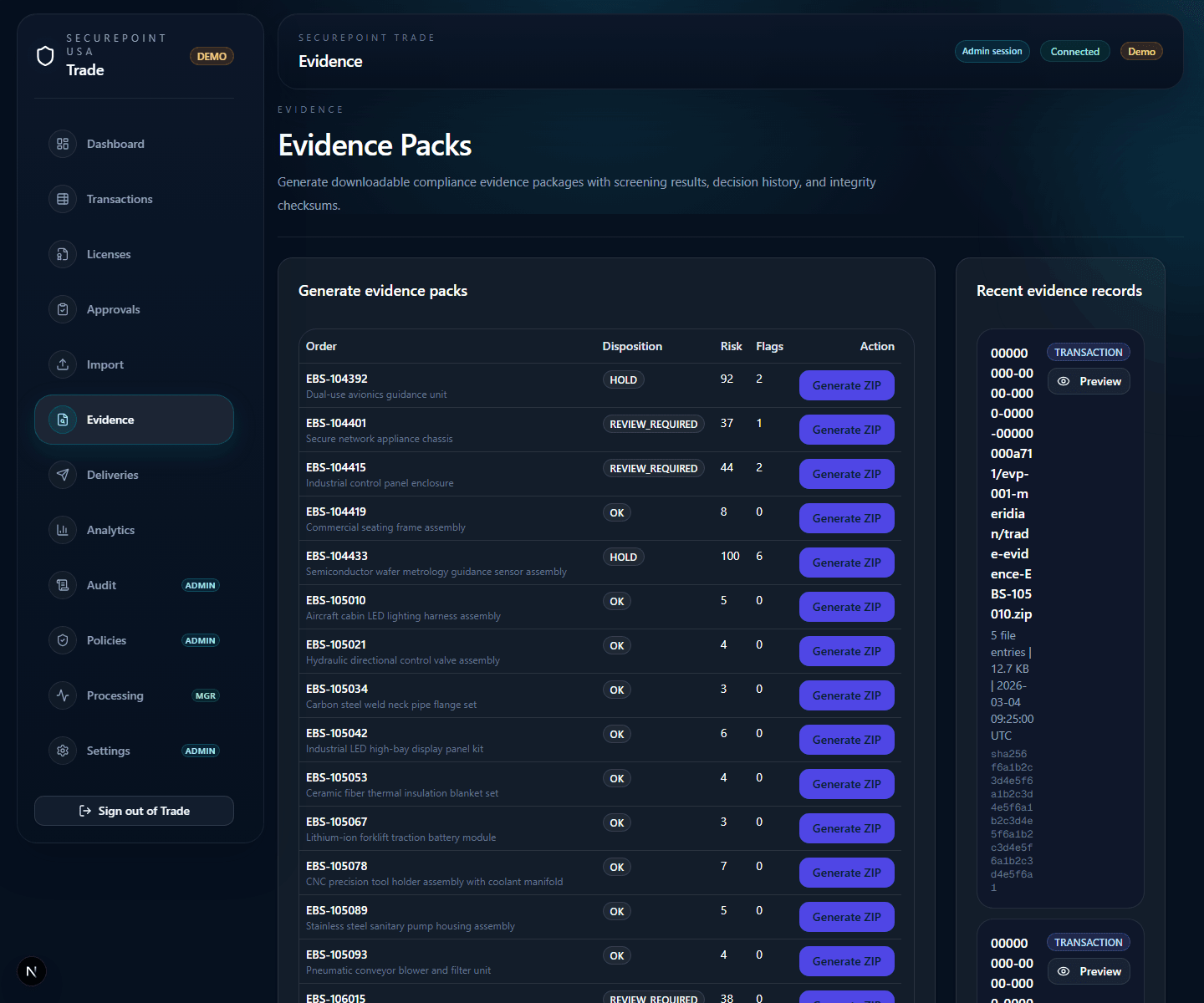Generate ZIP for EBS-105021 valve assembly

point(847,651)
